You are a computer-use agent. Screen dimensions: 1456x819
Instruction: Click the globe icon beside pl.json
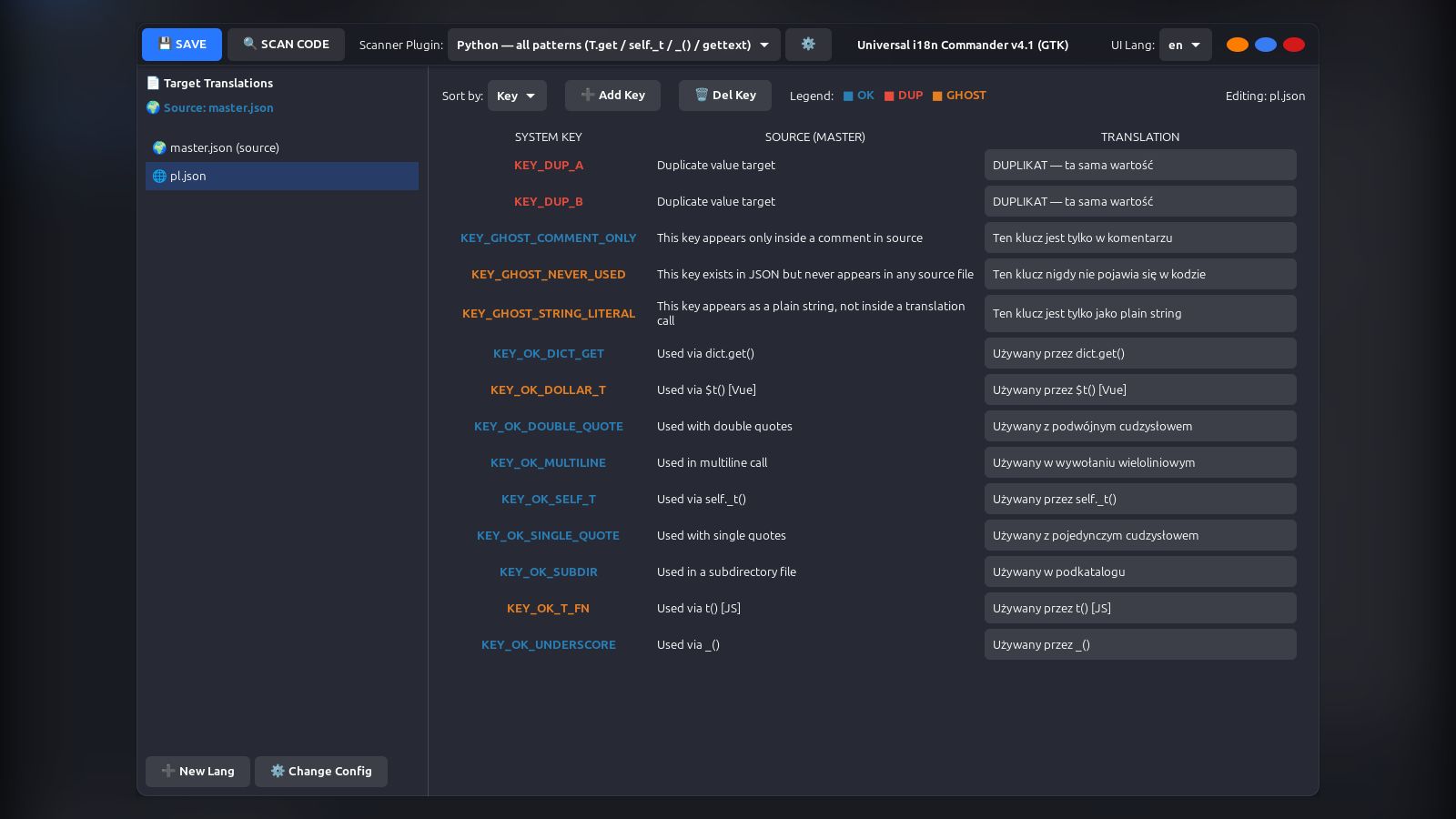(159, 176)
